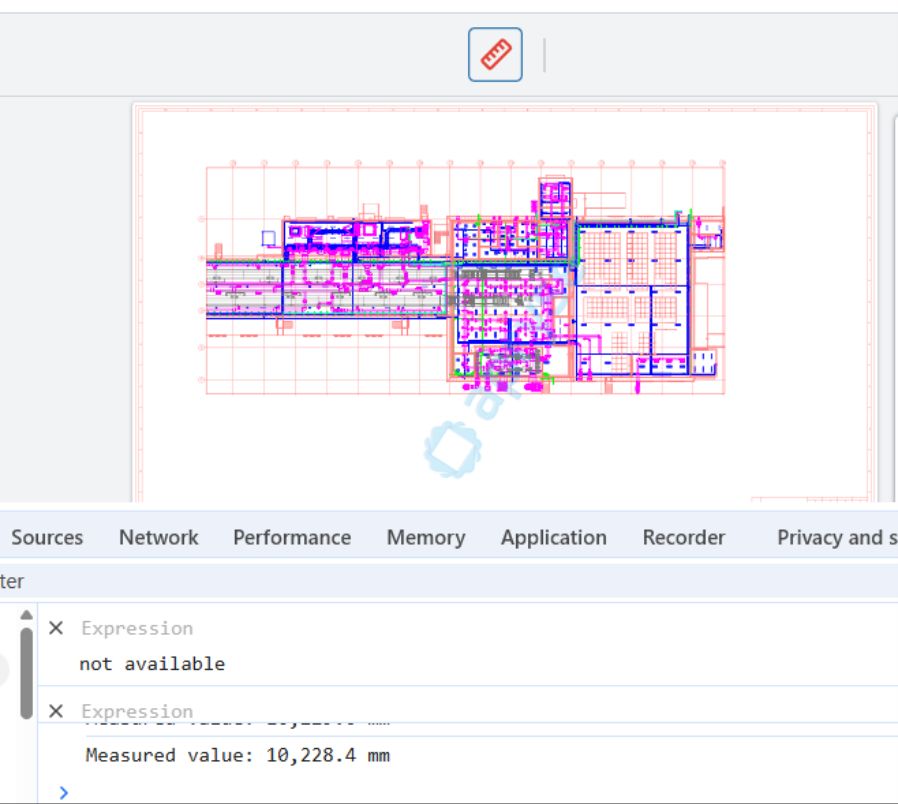Click the console prompt chevron
This screenshot has width=898, height=804.
point(64,793)
